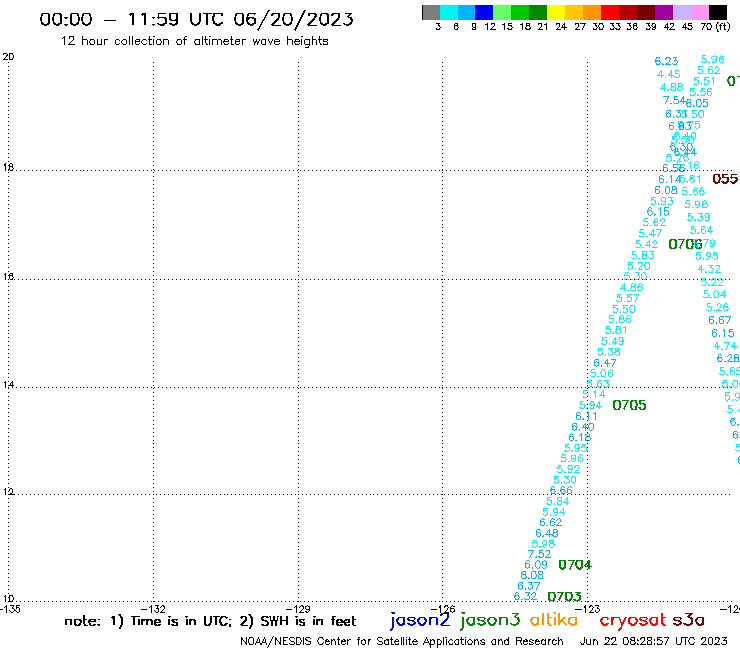Click the wave height value 5.49
Viewport: 740px width, 650px height.
tap(613, 341)
